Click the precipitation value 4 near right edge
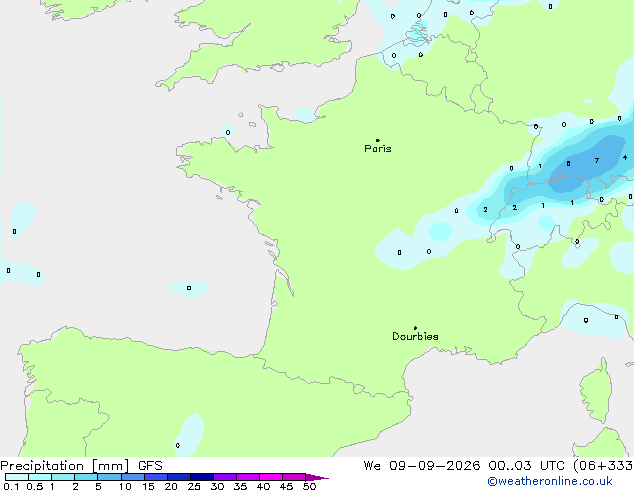This screenshot has width=634, height=490. coord(625,157)
